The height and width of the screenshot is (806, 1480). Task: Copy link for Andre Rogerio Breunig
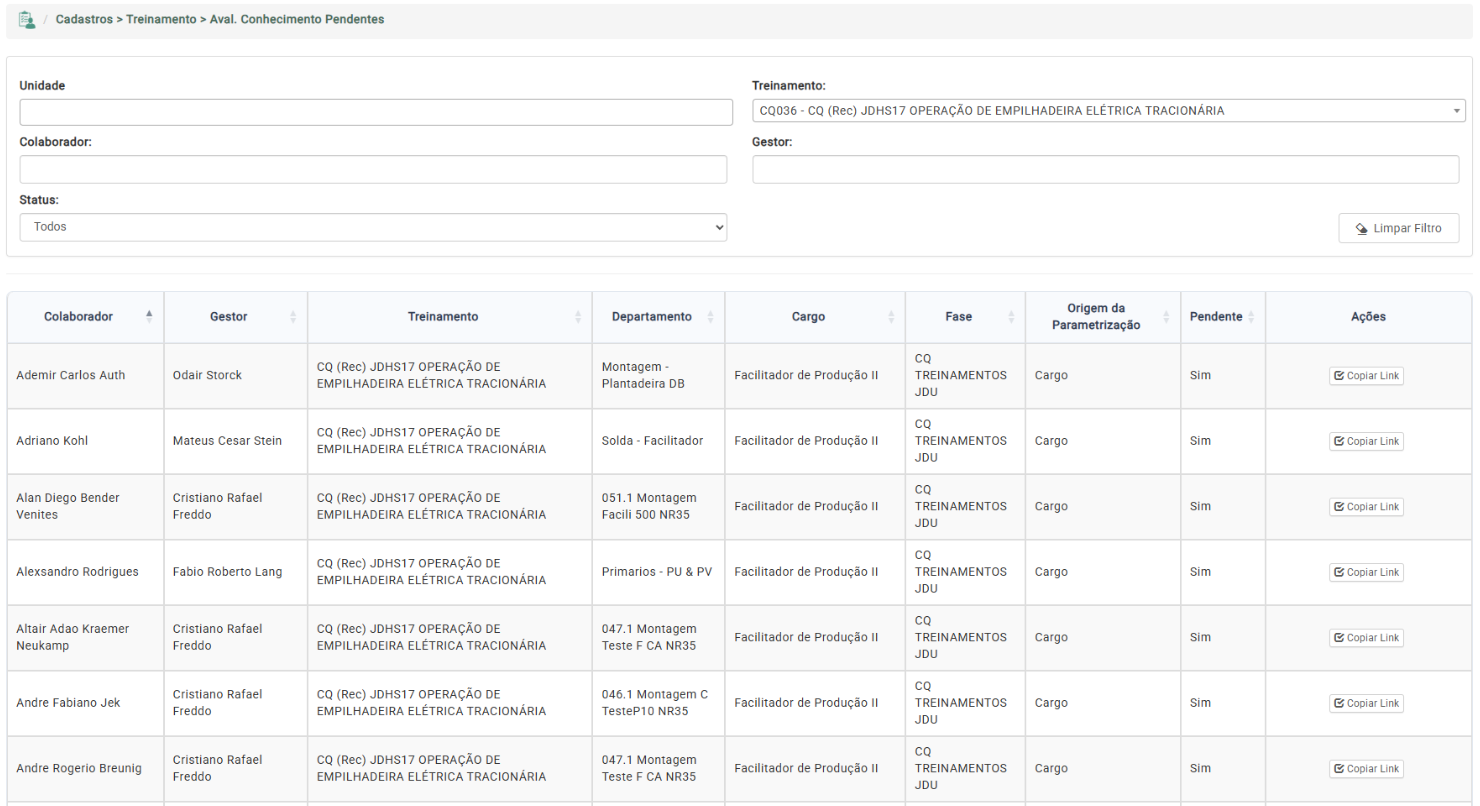point(1366,769)
